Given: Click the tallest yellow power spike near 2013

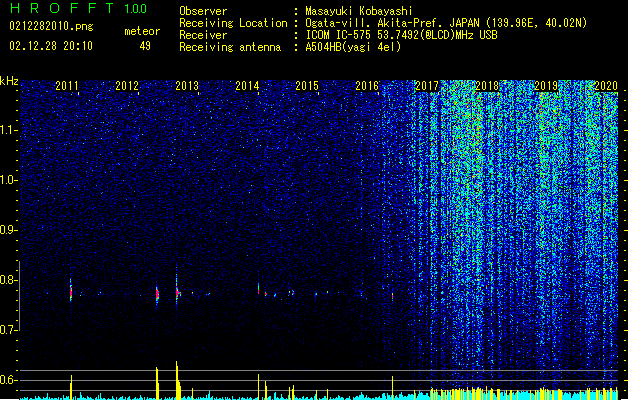Looking at the screenshot, I should [x=177, y=380].
